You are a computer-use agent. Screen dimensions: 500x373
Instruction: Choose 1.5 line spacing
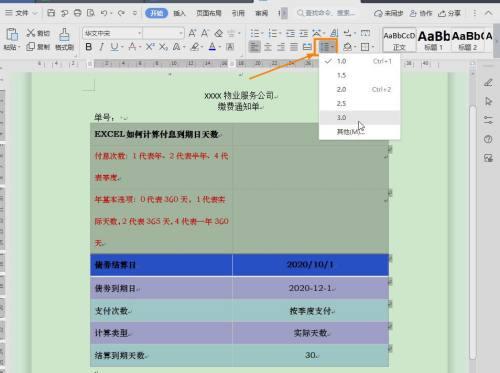359,75
